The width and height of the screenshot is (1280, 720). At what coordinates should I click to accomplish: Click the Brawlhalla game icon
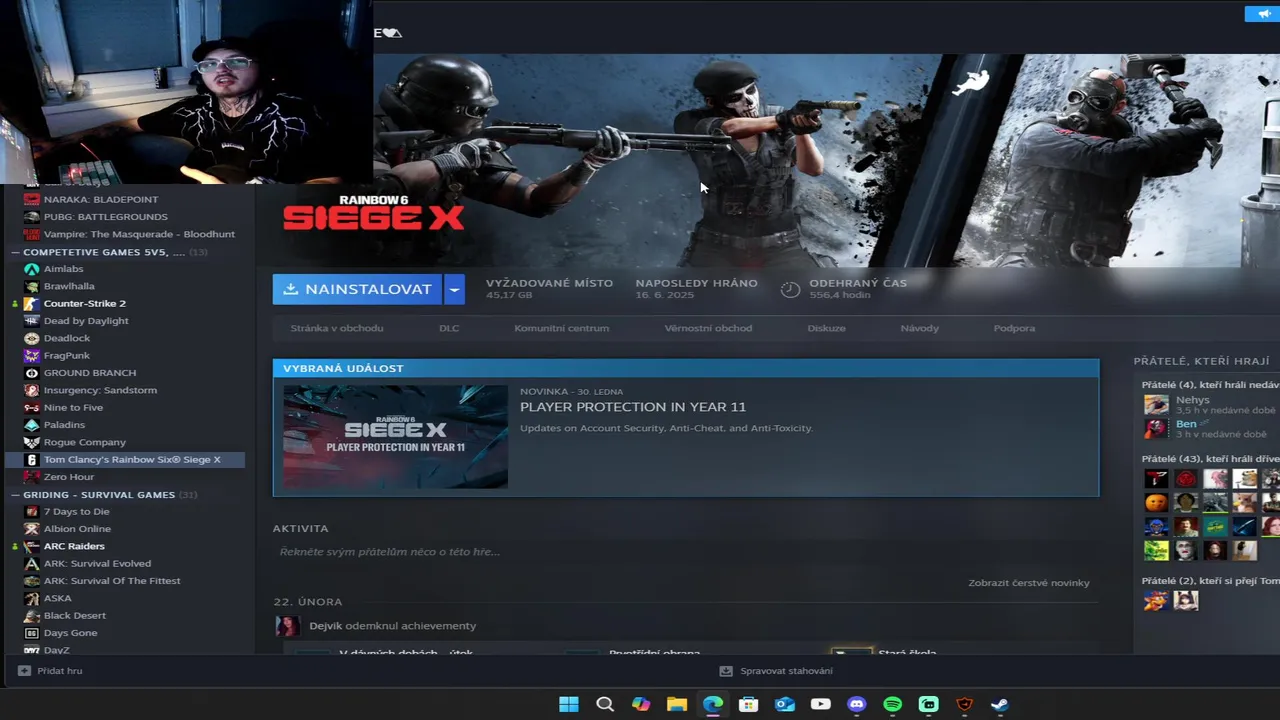[32, 286]
